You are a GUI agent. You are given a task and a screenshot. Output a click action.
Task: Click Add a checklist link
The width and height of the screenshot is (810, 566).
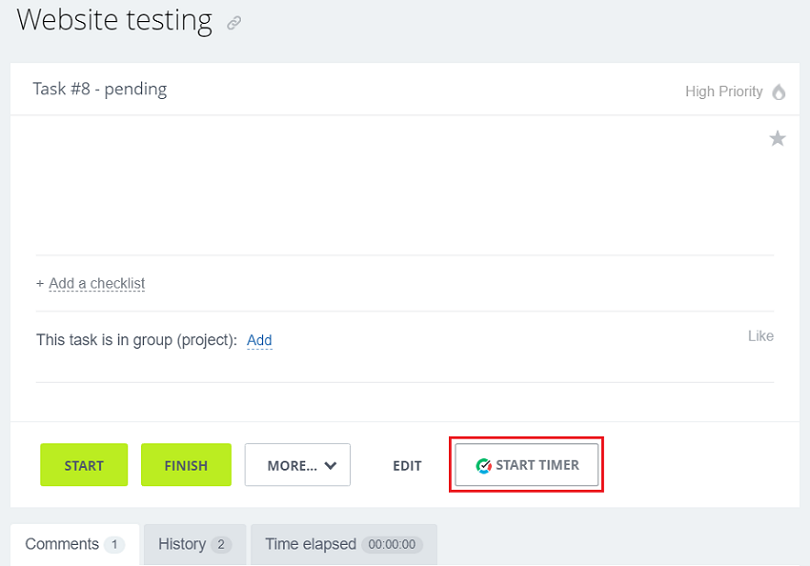tap(97, 283)
